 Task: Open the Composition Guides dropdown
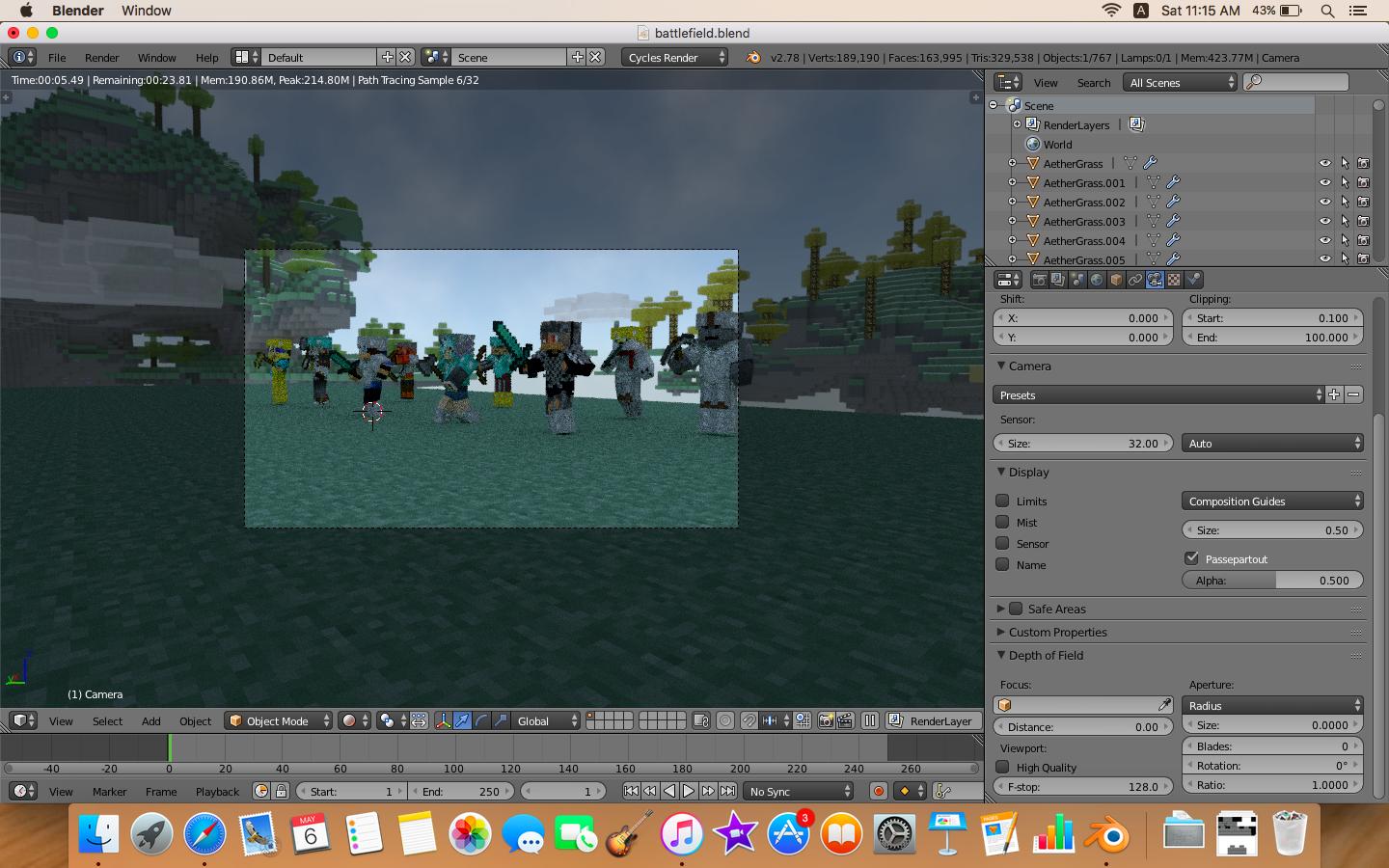coord(1272,501)
